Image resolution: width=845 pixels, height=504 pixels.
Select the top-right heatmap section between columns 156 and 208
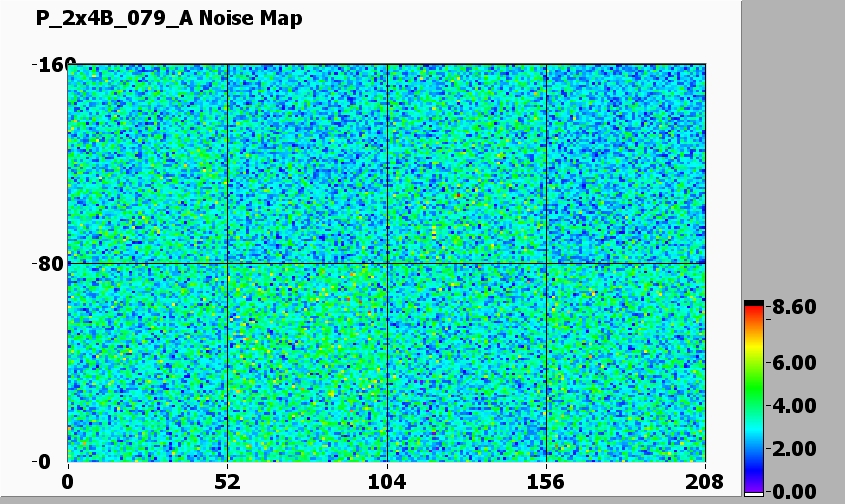(626, 164)
